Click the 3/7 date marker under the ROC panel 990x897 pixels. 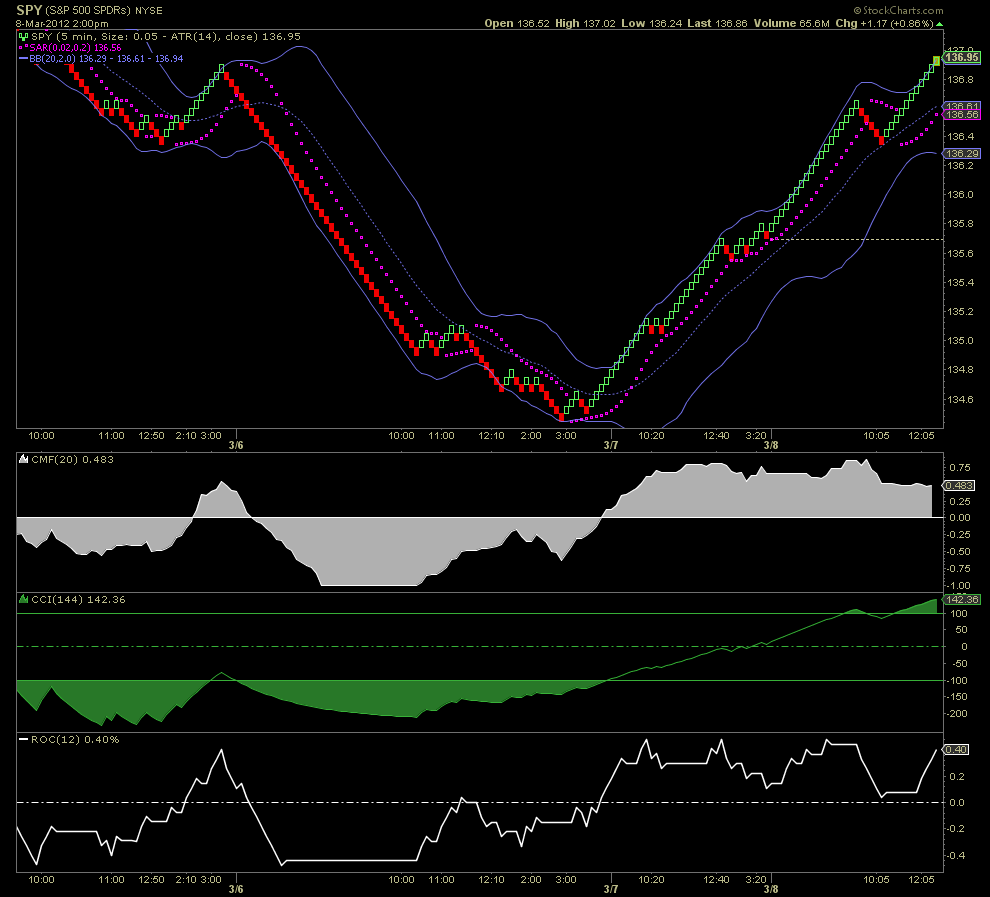[611, 889]
